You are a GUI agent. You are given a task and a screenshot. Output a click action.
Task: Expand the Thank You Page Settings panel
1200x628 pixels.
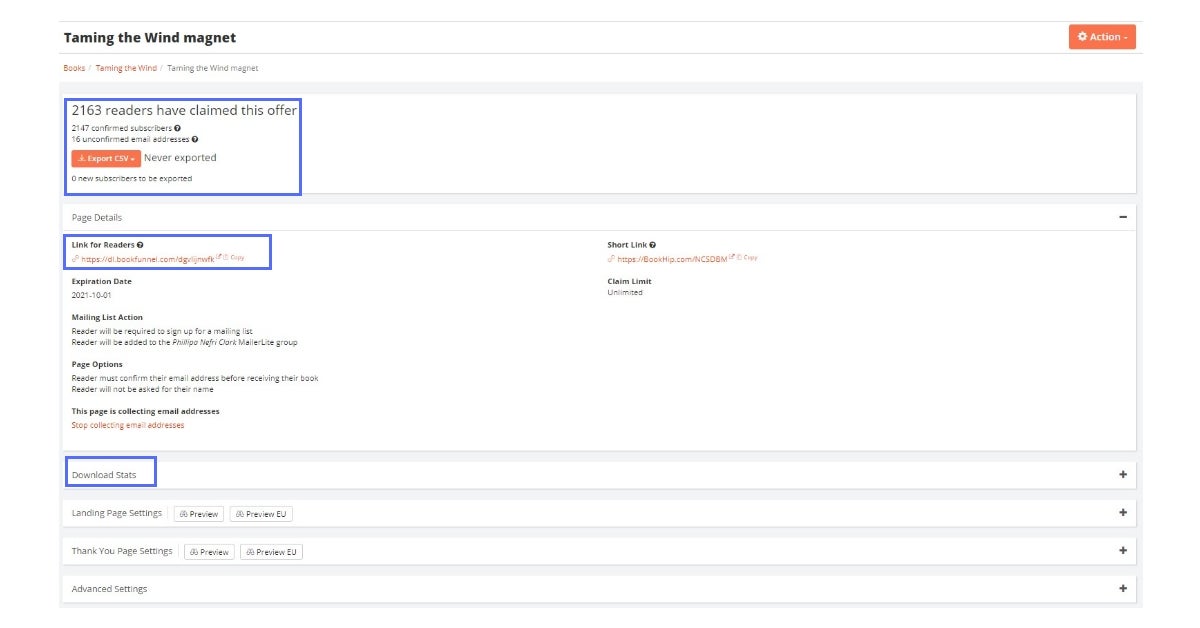(1122, 551)
